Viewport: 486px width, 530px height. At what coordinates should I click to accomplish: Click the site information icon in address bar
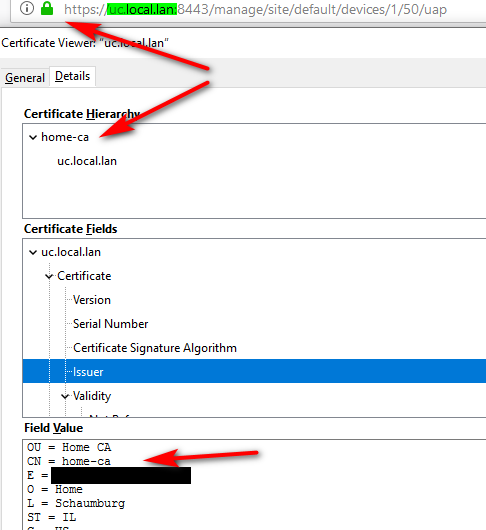27,8
